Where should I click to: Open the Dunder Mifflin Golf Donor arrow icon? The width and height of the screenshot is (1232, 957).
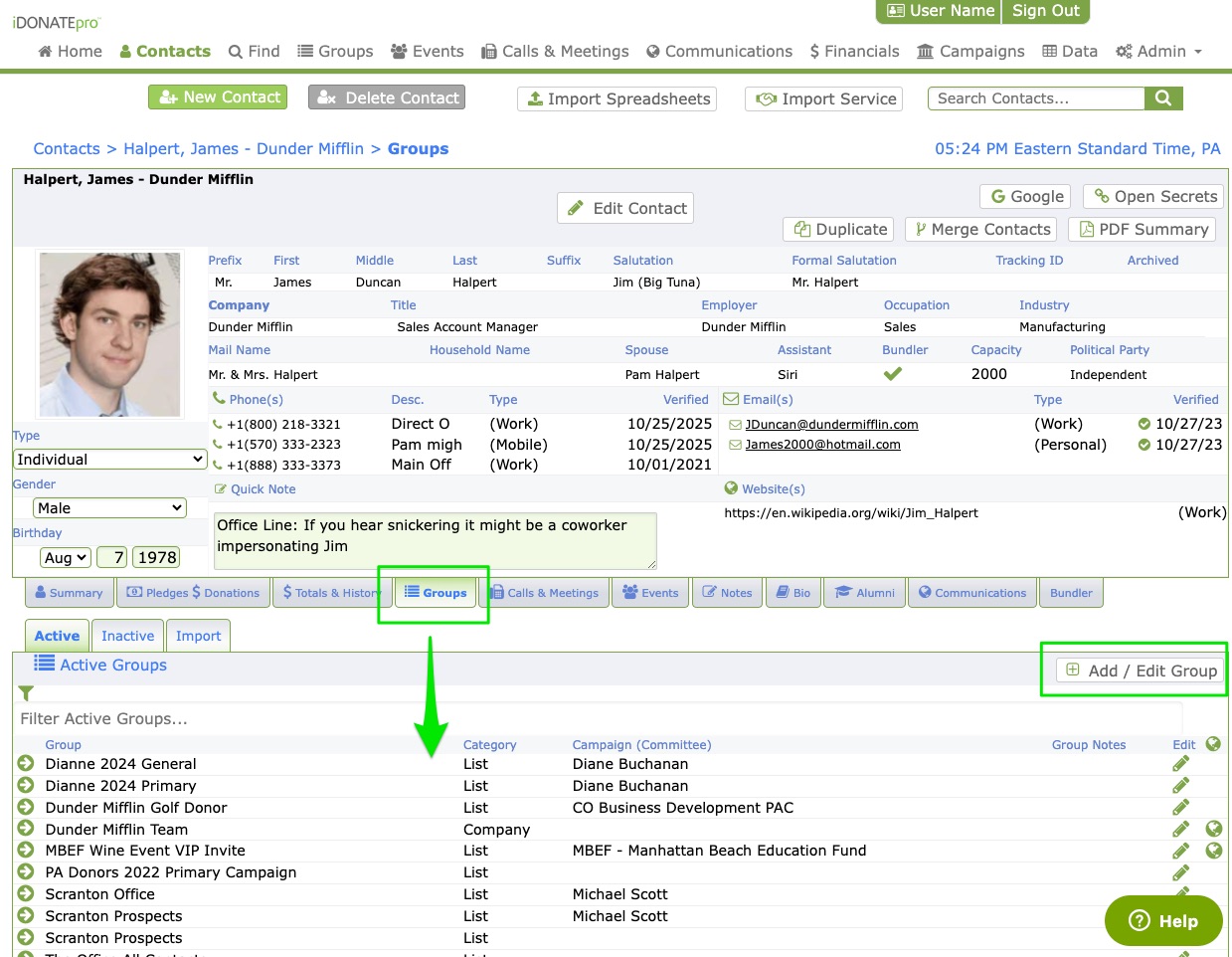26,808
